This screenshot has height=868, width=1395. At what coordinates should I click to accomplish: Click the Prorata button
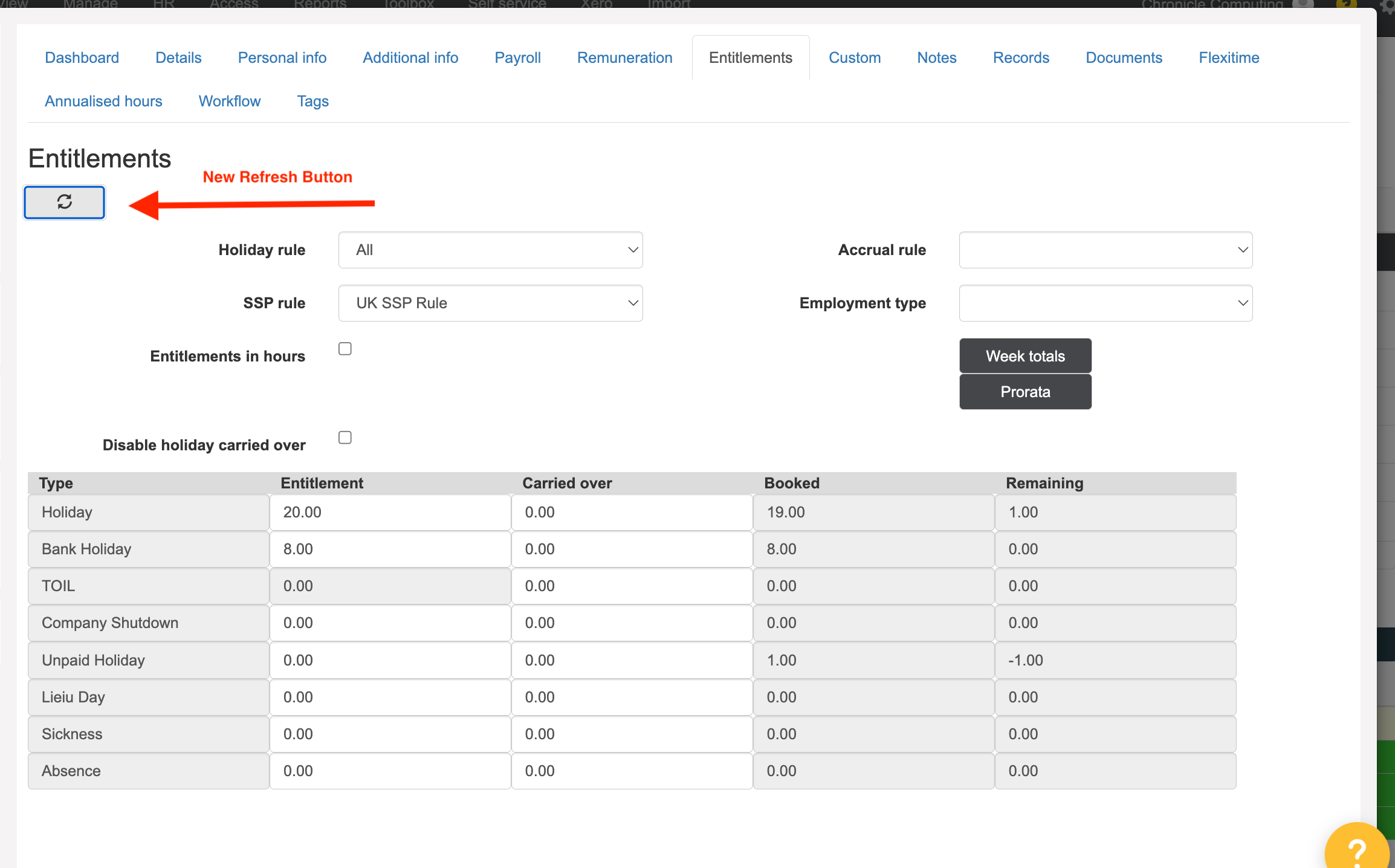click(x=1025, y=392)
